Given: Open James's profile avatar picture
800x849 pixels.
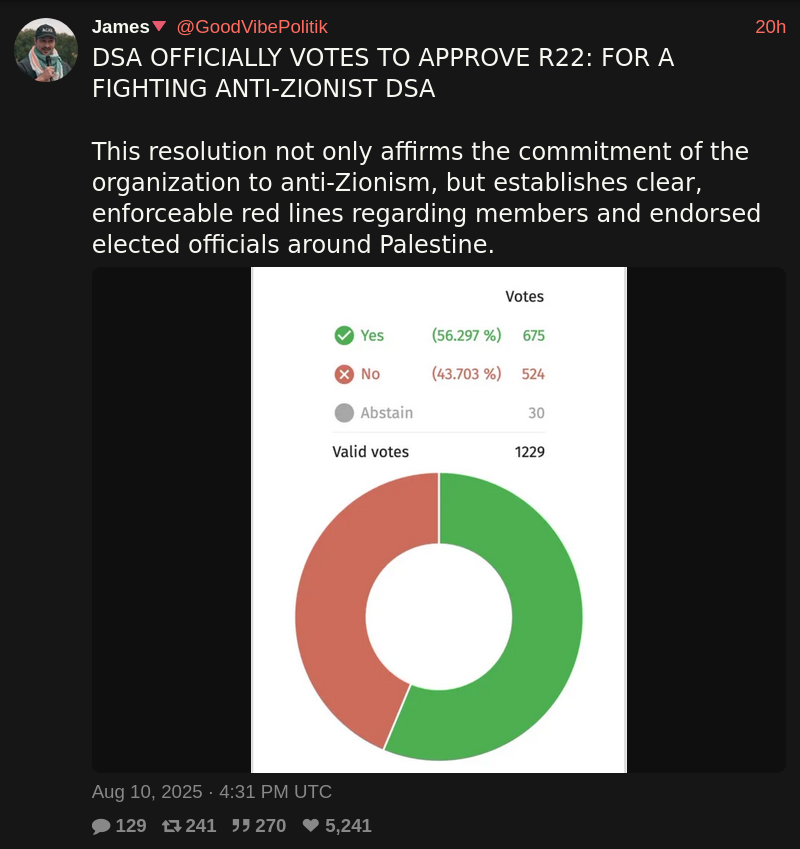Looking at the screenshot, I should coord(46,50).
